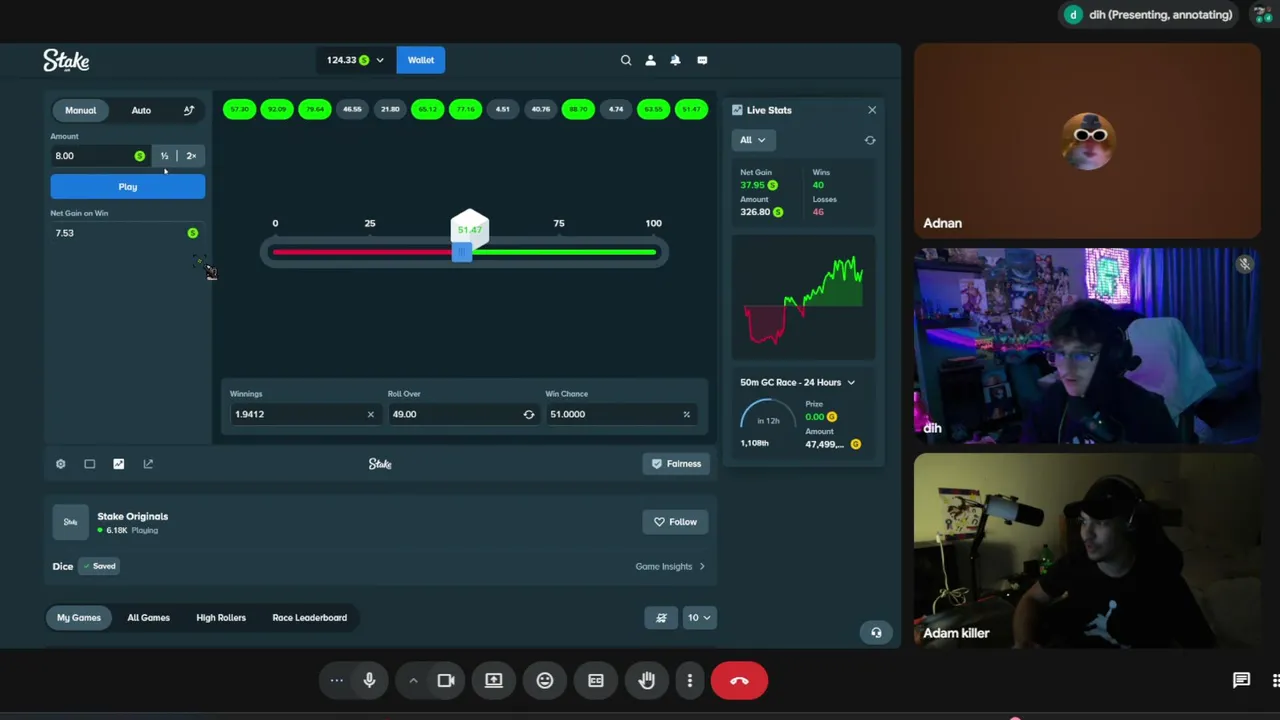The image size is (1280, 720).
Task: Halve the bet amount with ½
Action: 164,156
